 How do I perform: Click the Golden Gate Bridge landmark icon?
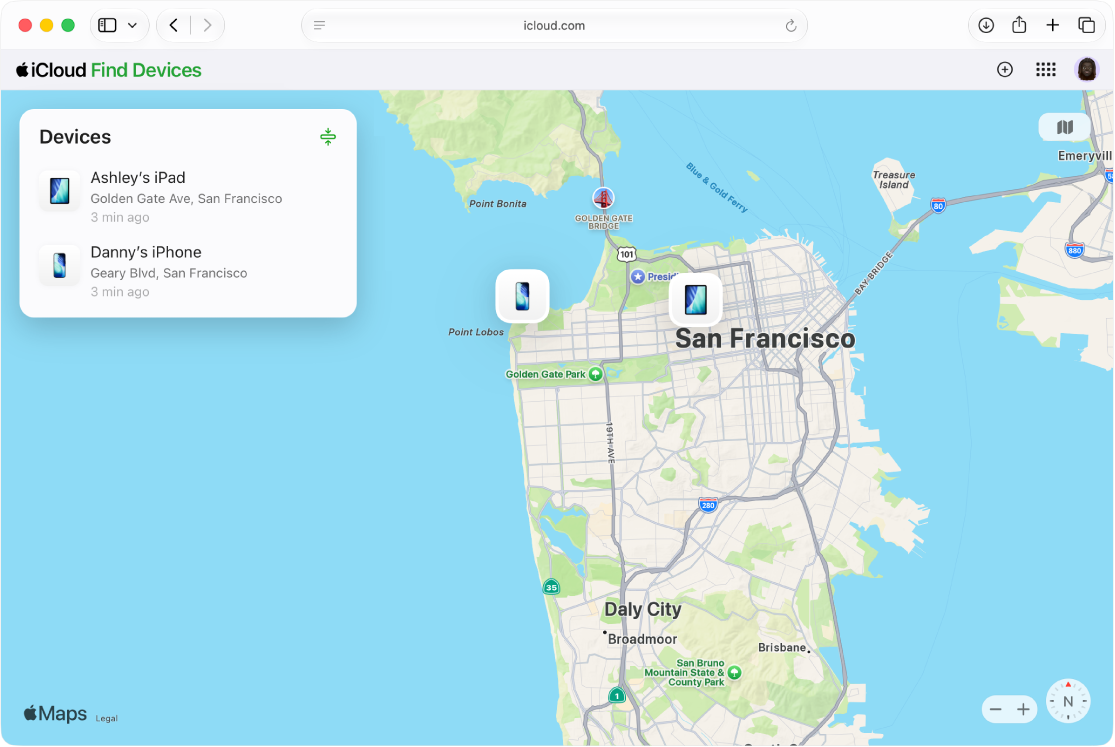pyautogui.click(x=603, y=198)
